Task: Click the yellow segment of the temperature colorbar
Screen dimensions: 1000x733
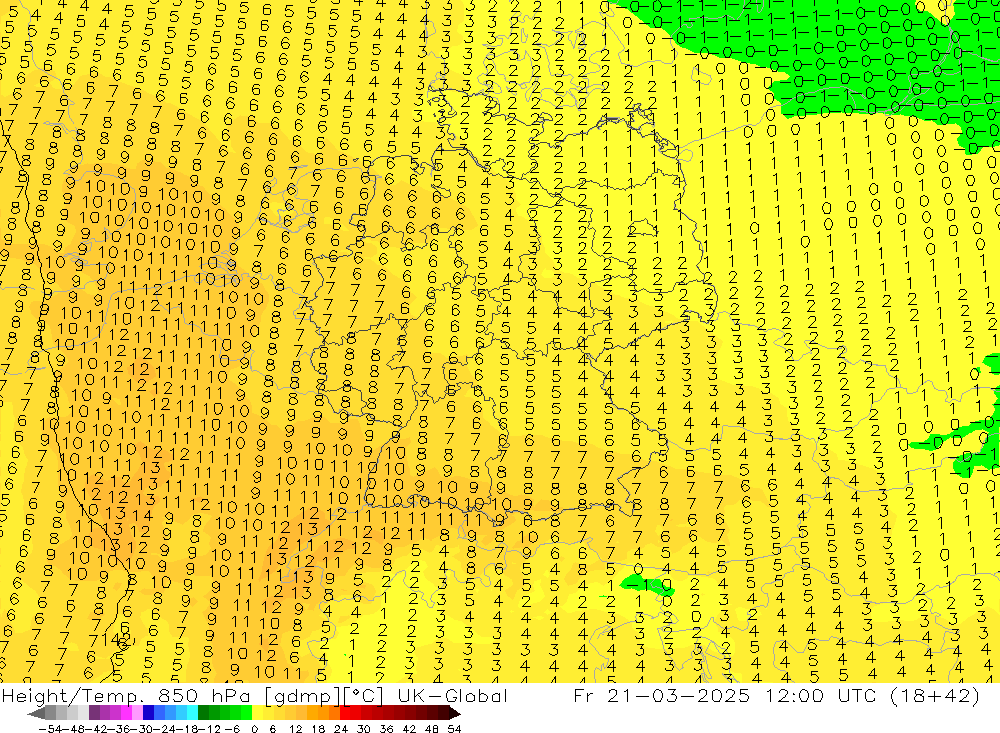Action: 258,713
